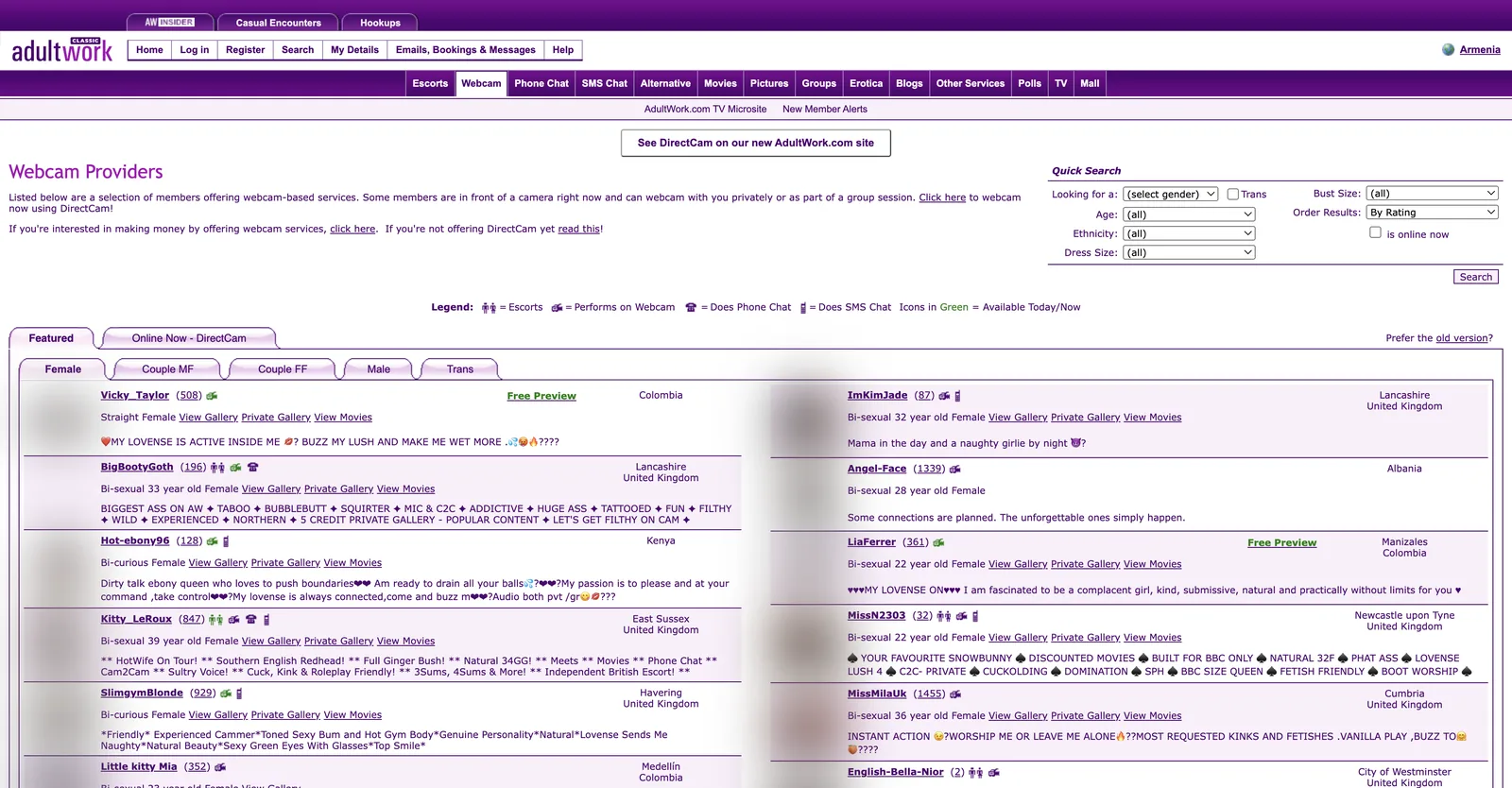Select the Male tab

point(378,369)
